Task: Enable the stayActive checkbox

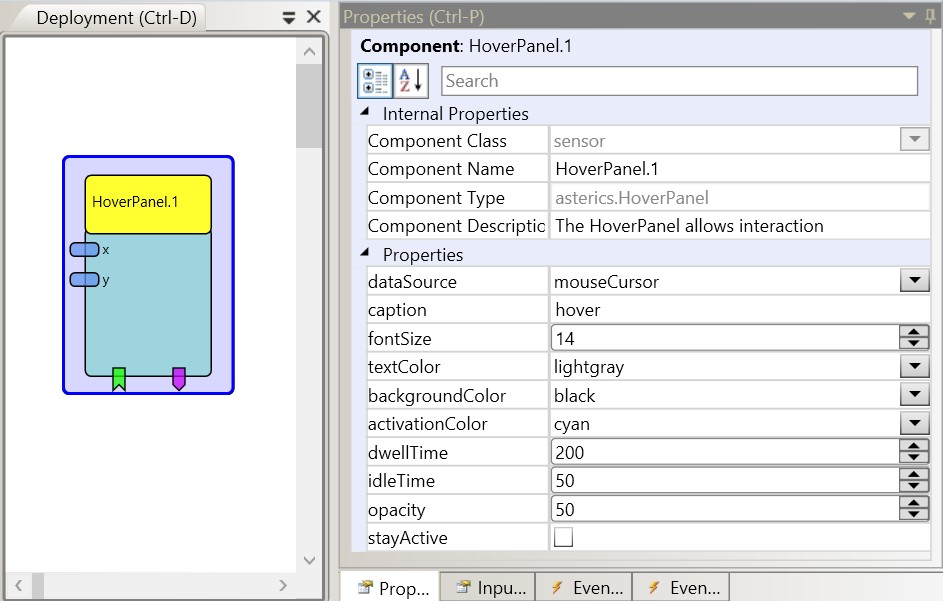Action: coord(564,538)
